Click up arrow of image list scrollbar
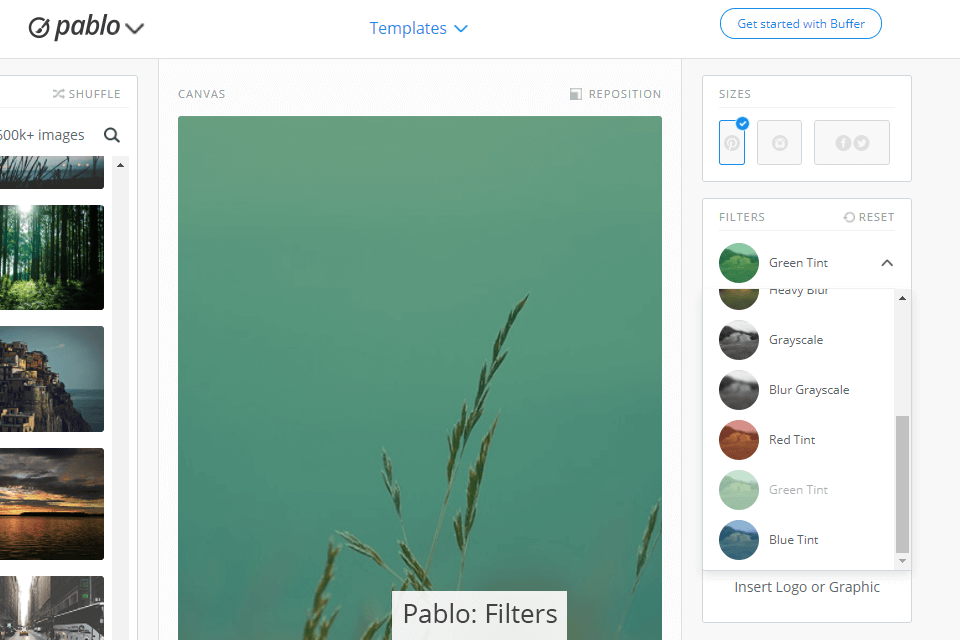 [x=121, y=165]
